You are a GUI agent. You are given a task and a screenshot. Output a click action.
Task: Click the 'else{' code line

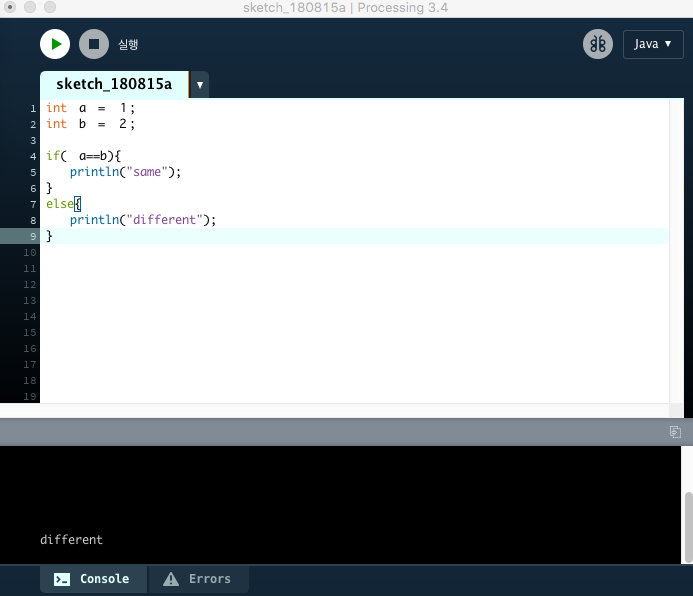pyautogui.click(x=64, y=204)
